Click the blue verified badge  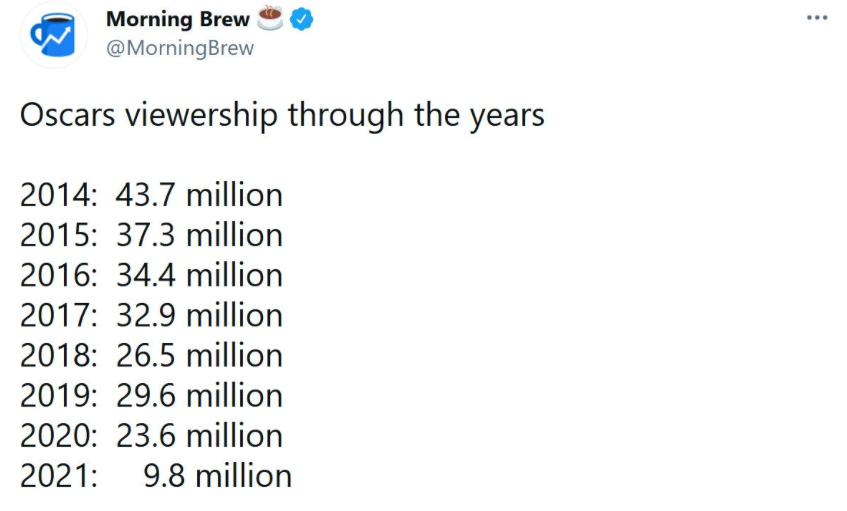[300, 20]
